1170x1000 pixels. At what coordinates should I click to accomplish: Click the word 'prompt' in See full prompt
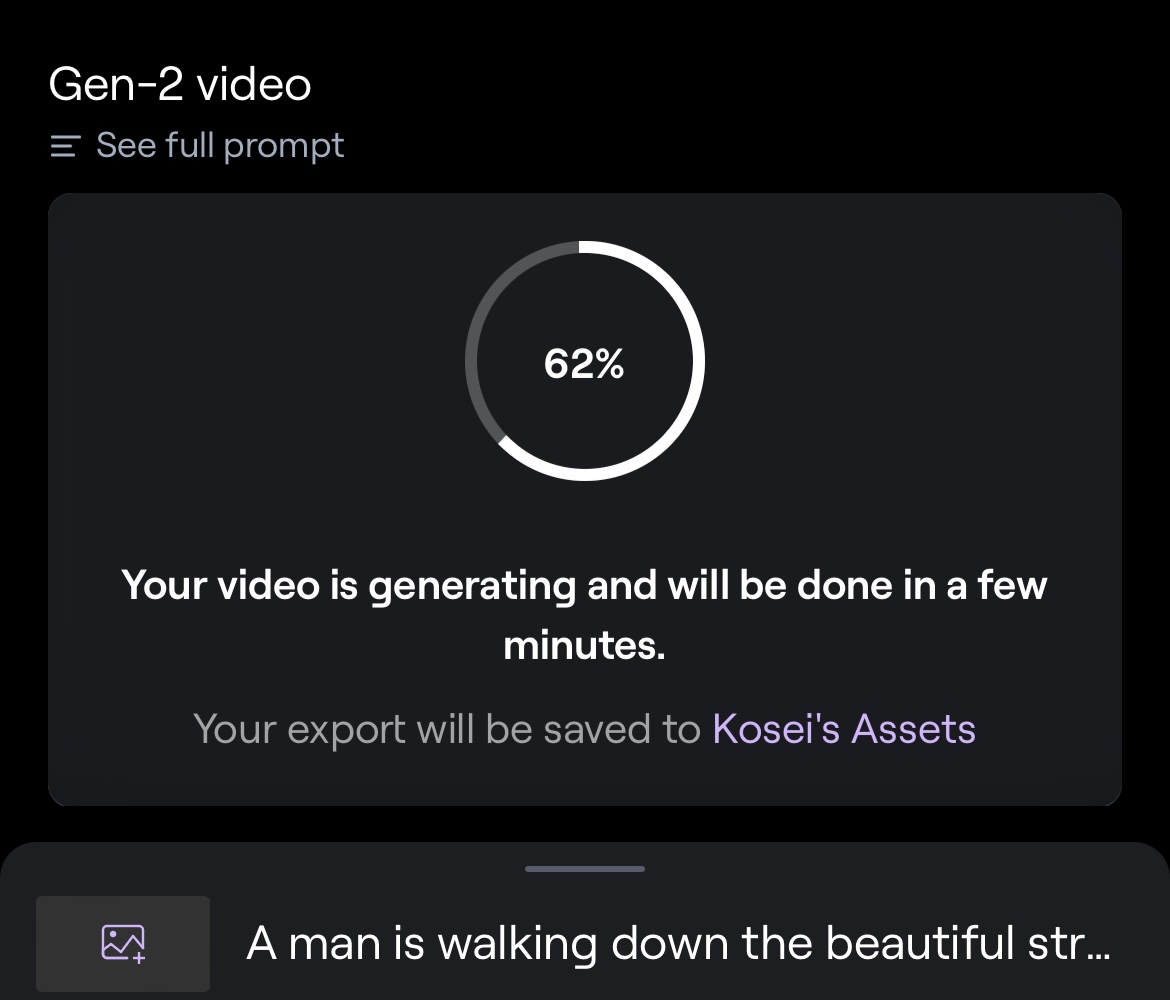pos(284,146)
